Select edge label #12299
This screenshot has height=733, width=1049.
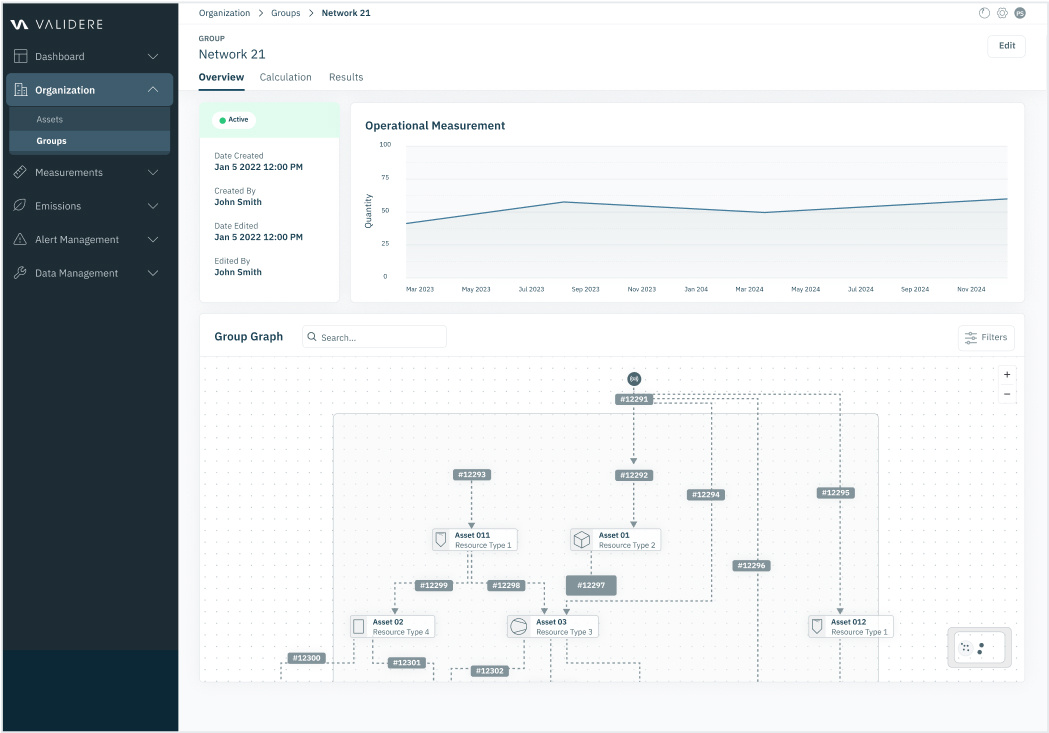(434, 585)
